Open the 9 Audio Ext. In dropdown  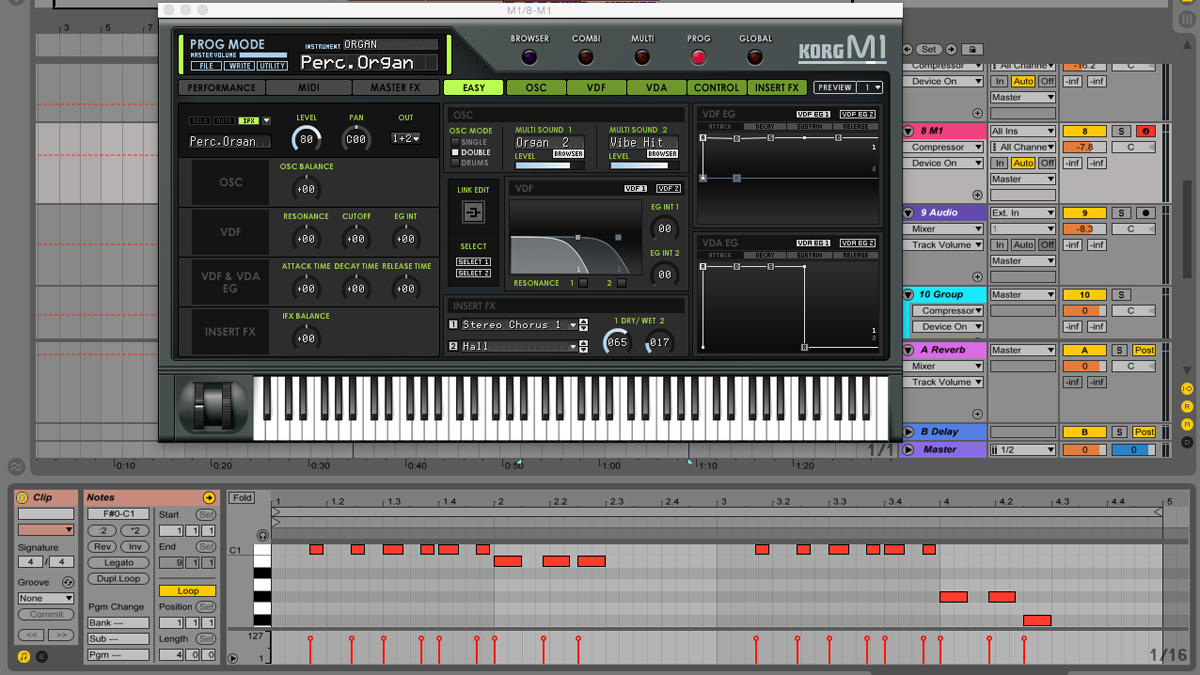click(x=1023, y=213)
